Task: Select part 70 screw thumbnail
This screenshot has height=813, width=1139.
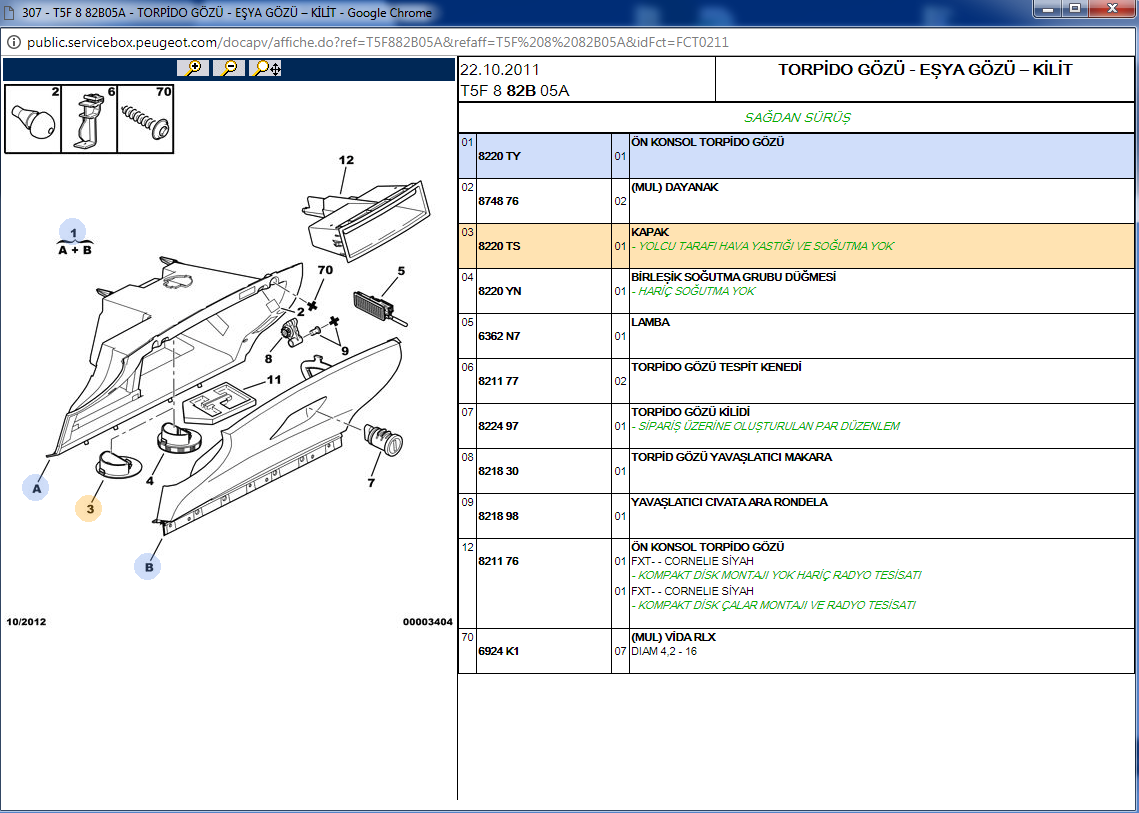Action: pos(146,119)
